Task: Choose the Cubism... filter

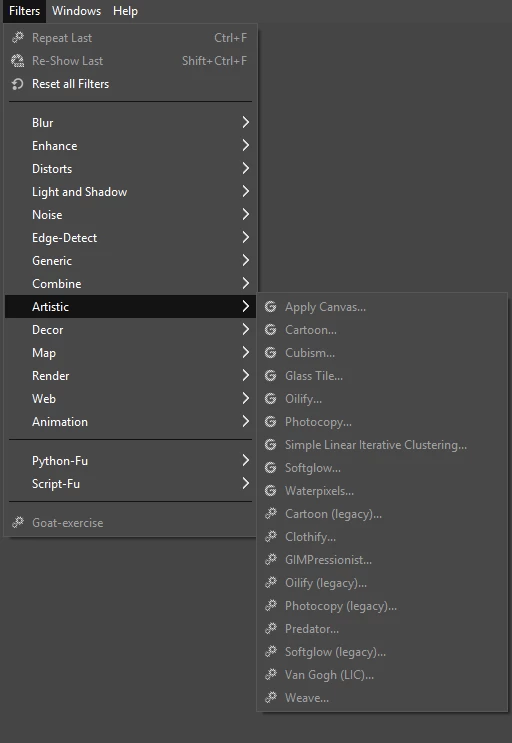Action: 382,353
